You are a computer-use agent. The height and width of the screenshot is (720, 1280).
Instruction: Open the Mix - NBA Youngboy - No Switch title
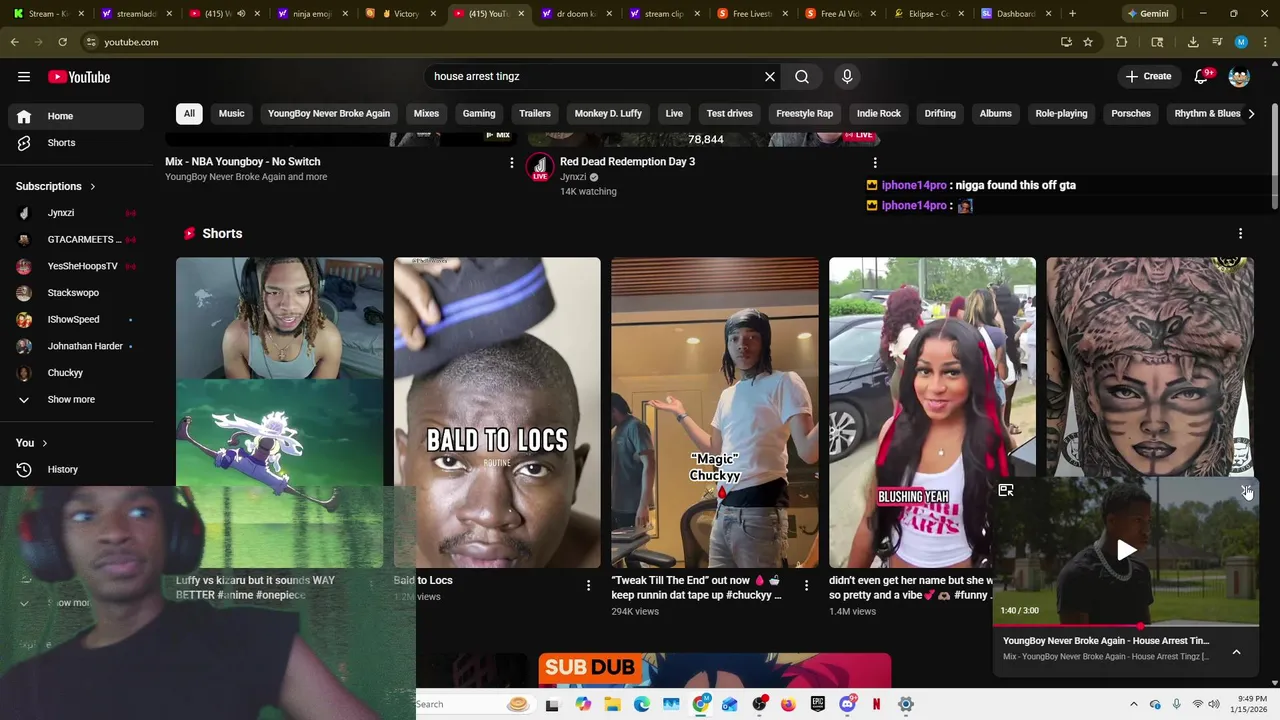[243, 162]
